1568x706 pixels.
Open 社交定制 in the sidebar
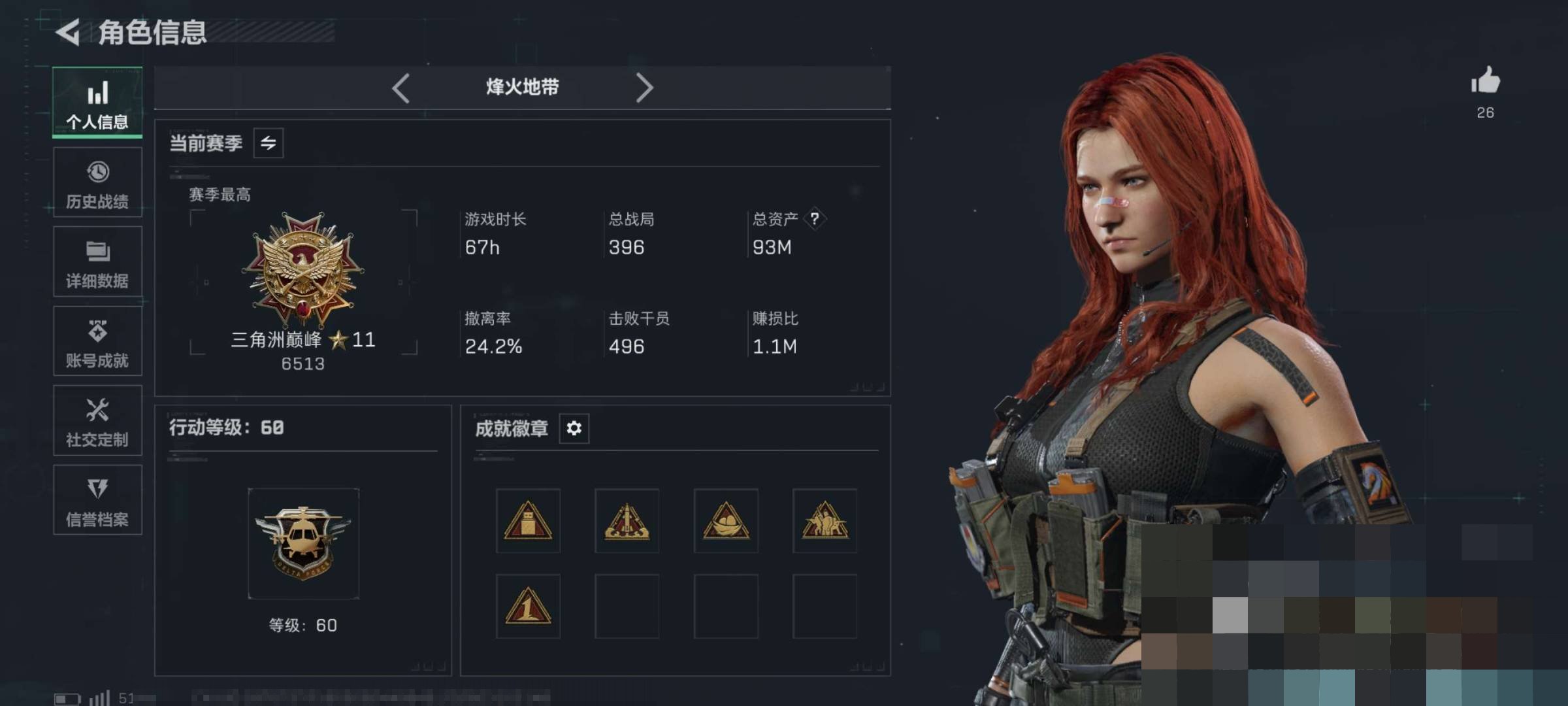pyautogui.click(x=97, y=421)
